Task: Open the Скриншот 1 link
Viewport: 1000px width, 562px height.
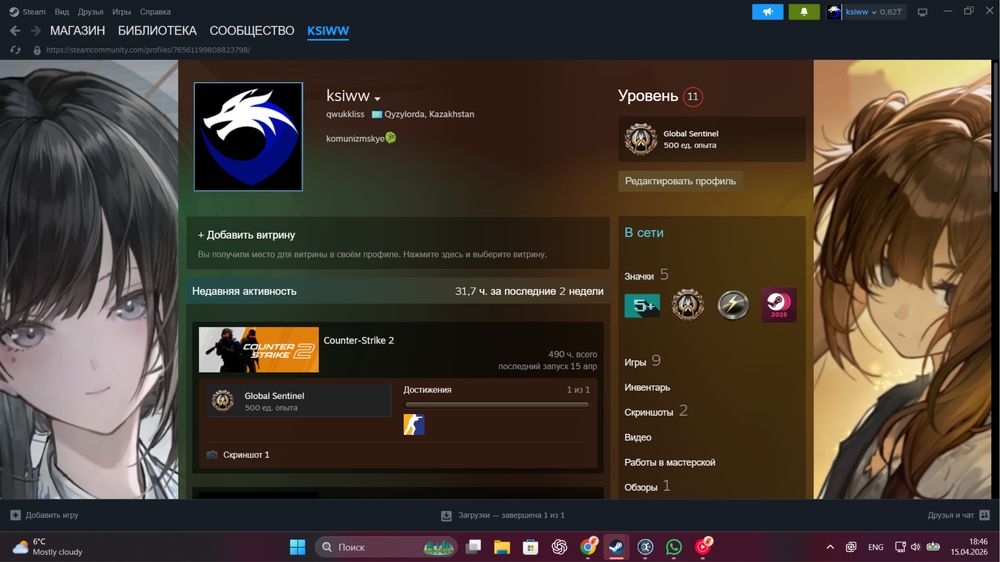Action: pyautogui.click(x=246, y=455)
